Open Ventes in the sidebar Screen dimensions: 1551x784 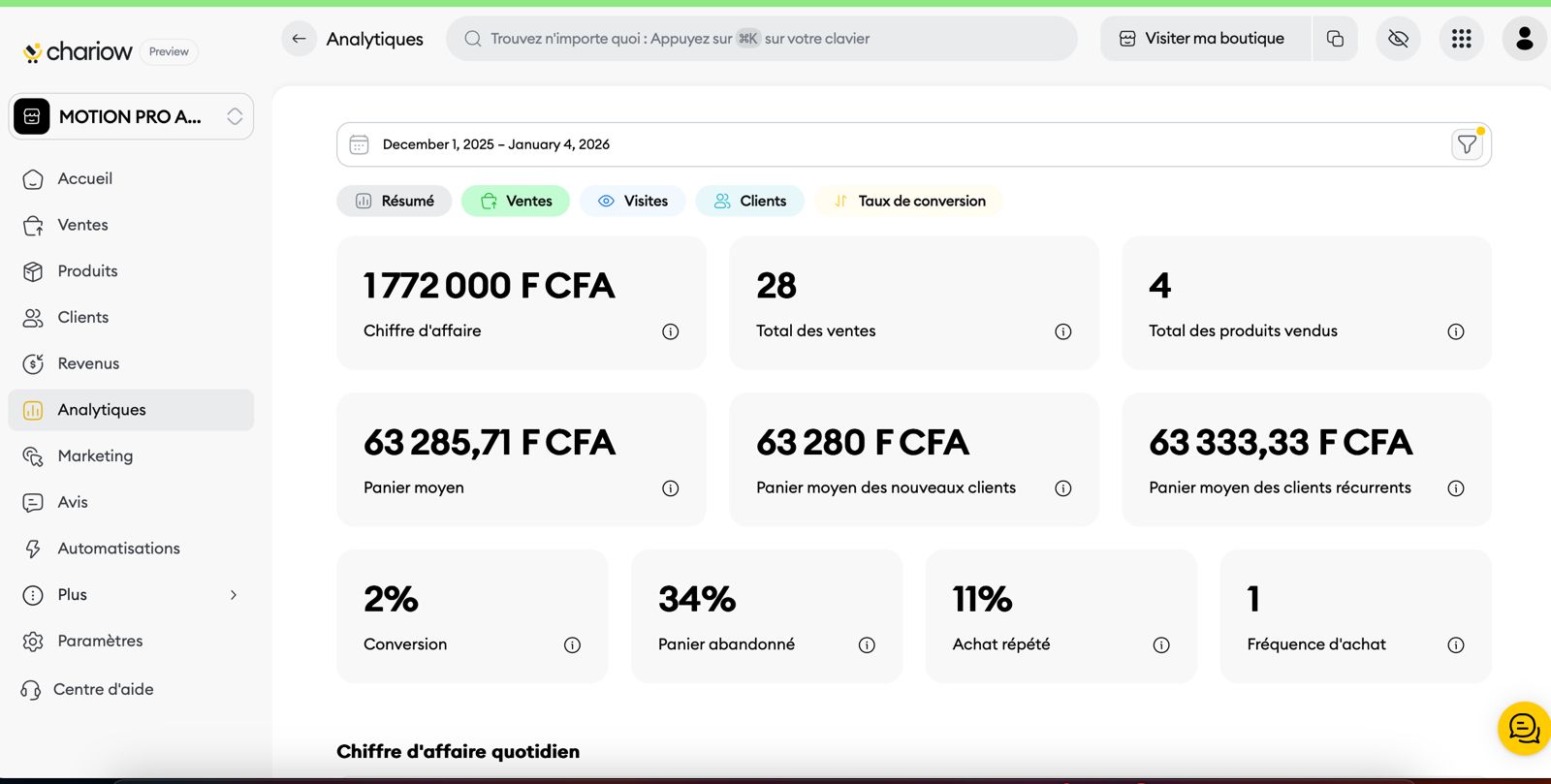coord(131,225)
